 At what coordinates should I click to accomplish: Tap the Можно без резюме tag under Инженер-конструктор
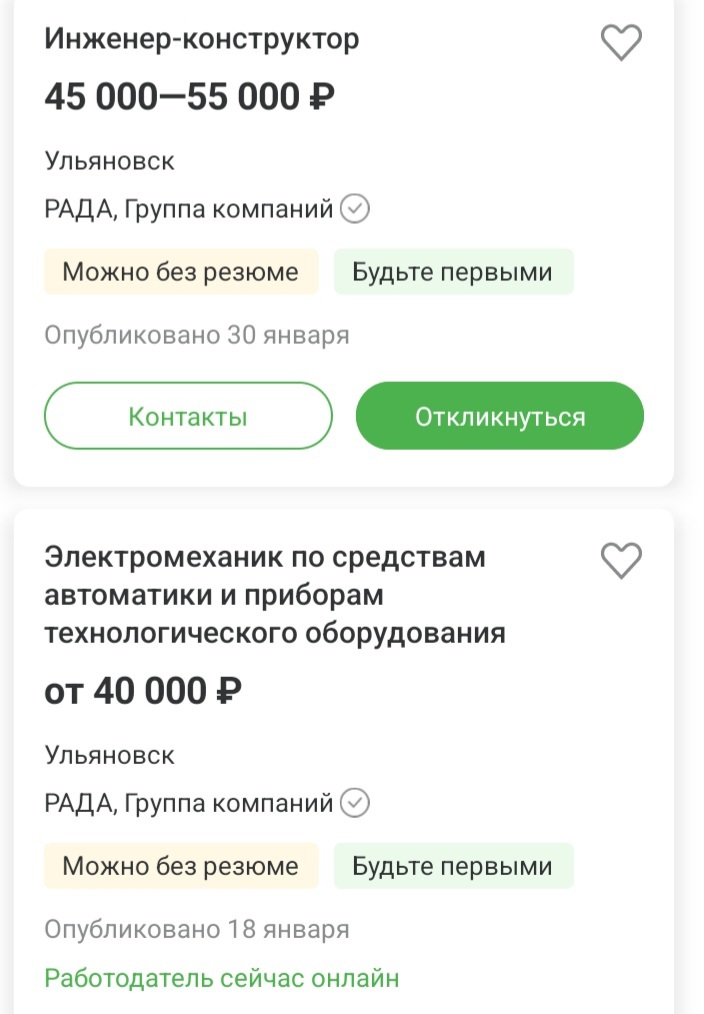181,272
